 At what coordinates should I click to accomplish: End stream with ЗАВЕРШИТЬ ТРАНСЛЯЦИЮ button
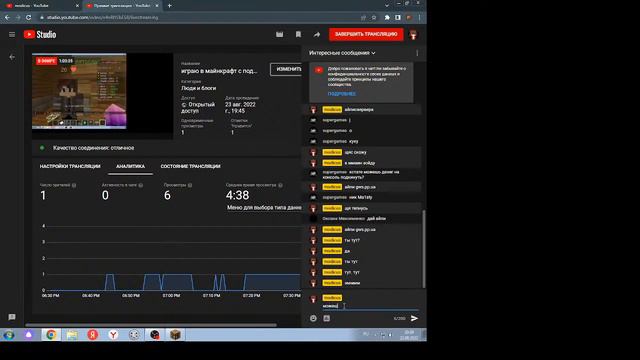[366, 34]
